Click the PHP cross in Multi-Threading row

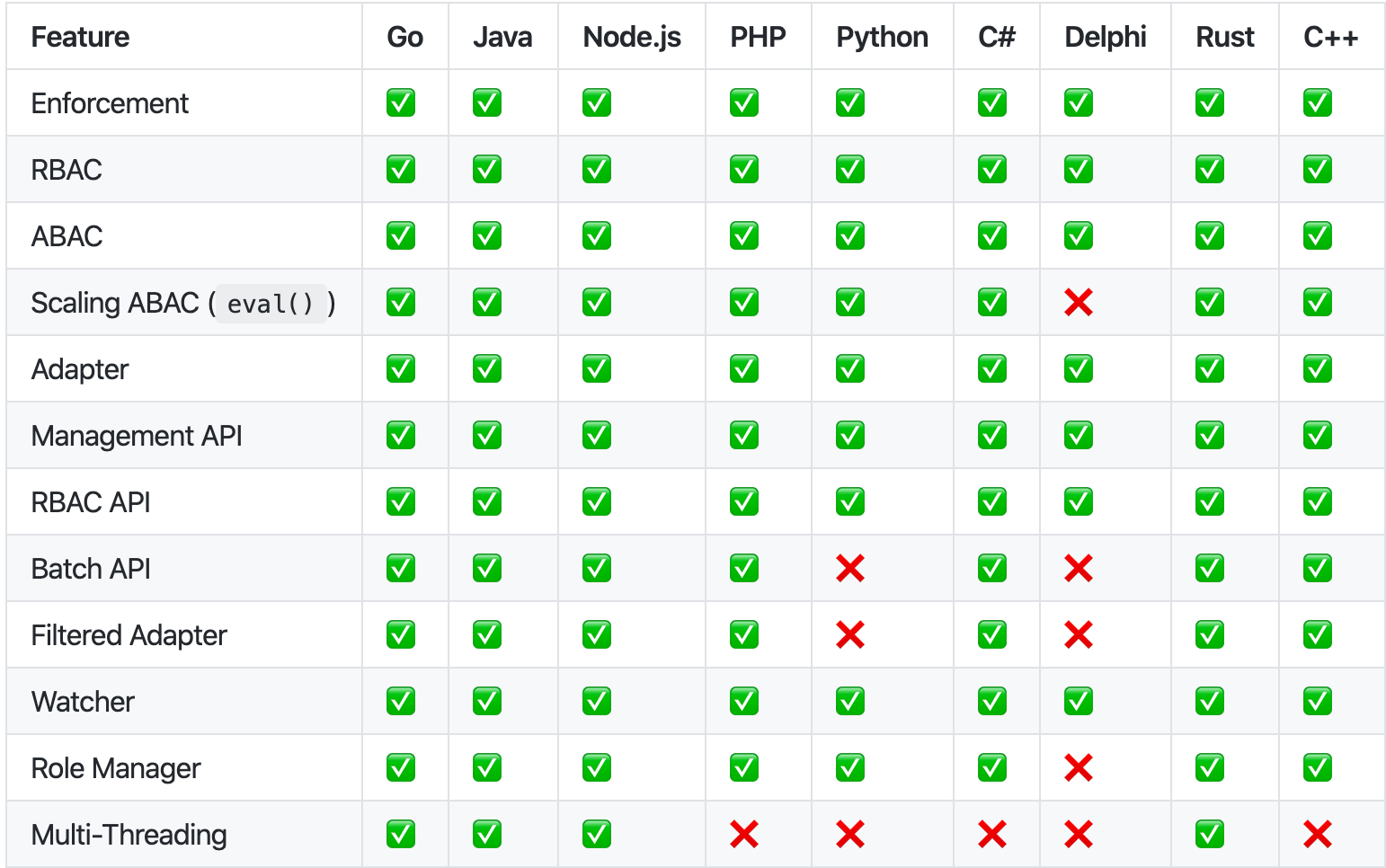pos(743,835)
